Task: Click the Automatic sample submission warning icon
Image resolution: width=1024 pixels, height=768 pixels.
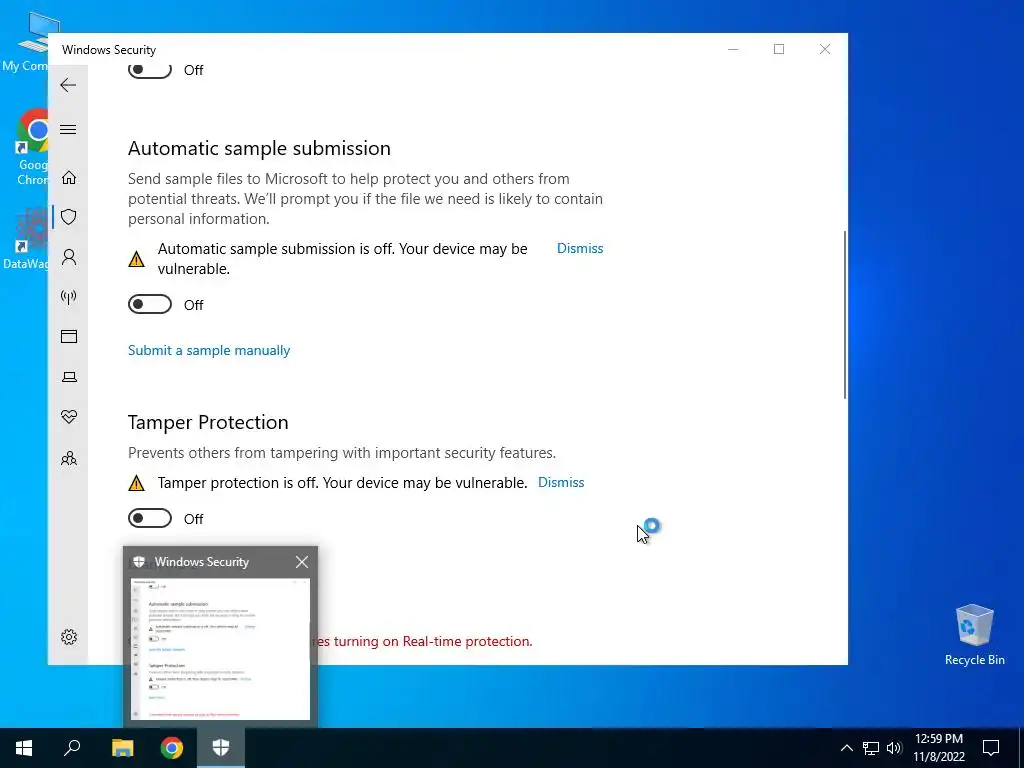Action: click(136, 259)
